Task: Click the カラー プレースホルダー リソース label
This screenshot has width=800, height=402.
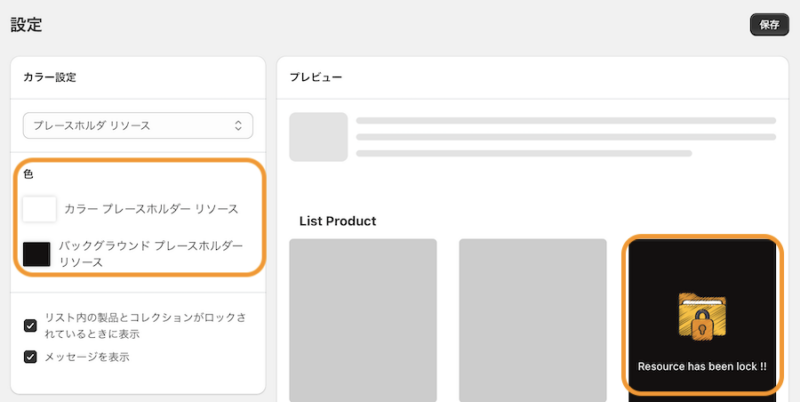Action: tap(151, 209)
